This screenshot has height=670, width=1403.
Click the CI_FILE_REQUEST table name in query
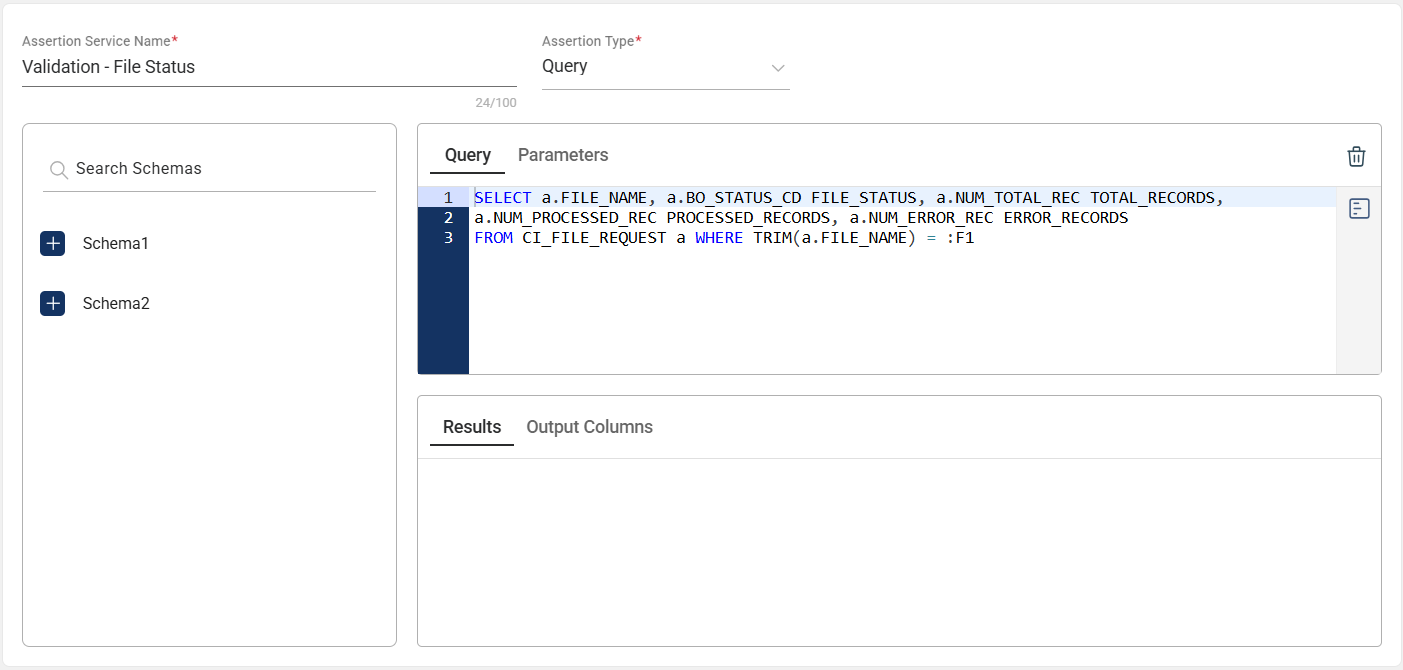[x=594, y=238]
